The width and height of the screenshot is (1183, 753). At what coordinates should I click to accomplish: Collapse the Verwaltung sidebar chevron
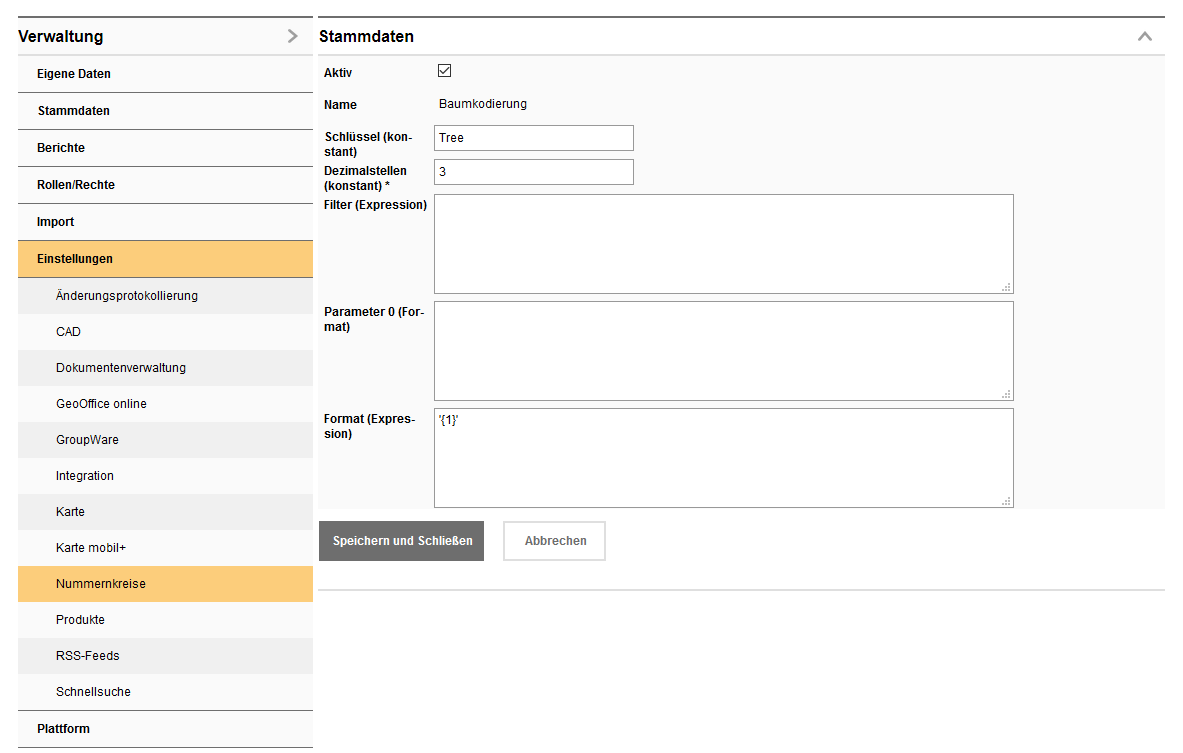(x=292, y=36)
